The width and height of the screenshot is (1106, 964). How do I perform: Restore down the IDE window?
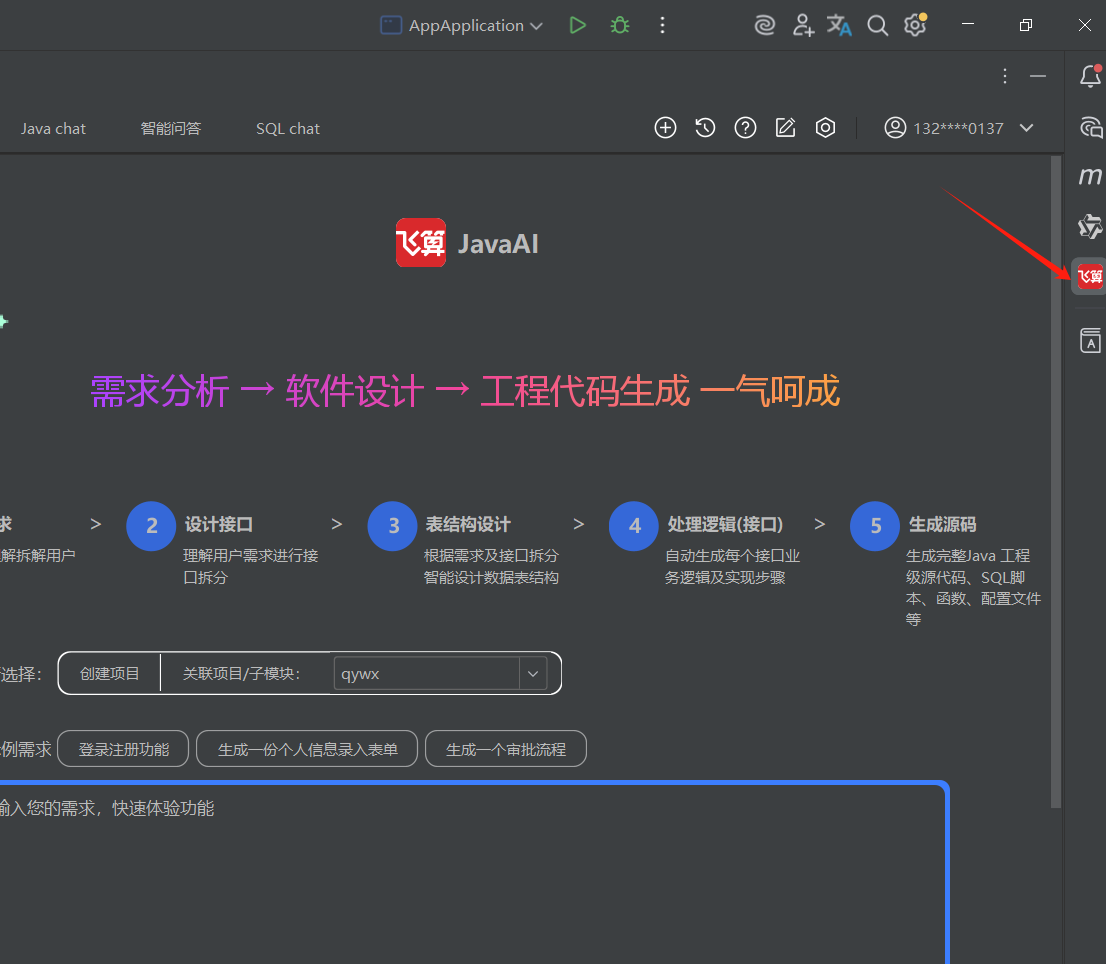tap(1026, 25)
